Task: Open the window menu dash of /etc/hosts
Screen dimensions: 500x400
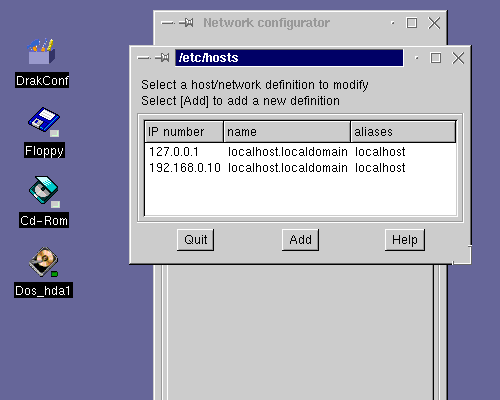Action: click(x=144, y=58)
